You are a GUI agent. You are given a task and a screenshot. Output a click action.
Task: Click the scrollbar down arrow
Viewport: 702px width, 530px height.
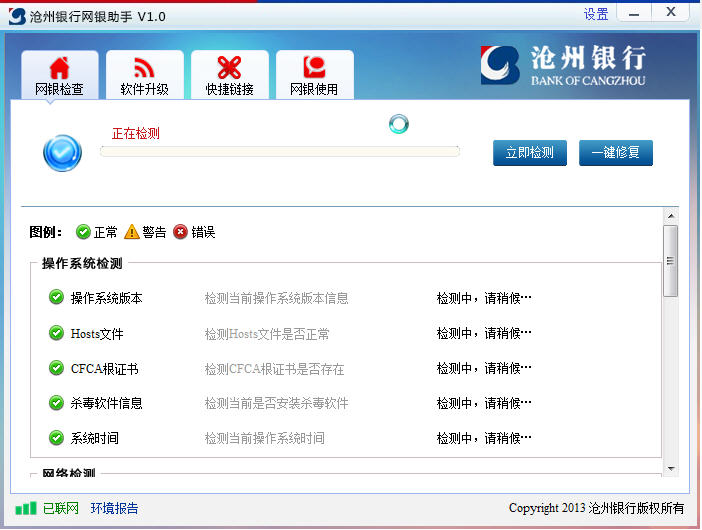tap(671, 468)
